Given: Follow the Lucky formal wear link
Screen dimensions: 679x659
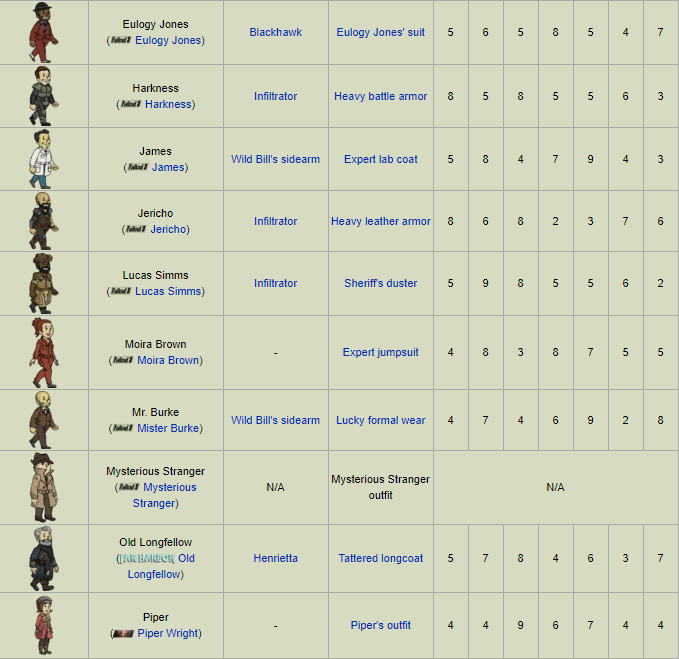Looking at the screenshot, I should [x=381, y=420].
